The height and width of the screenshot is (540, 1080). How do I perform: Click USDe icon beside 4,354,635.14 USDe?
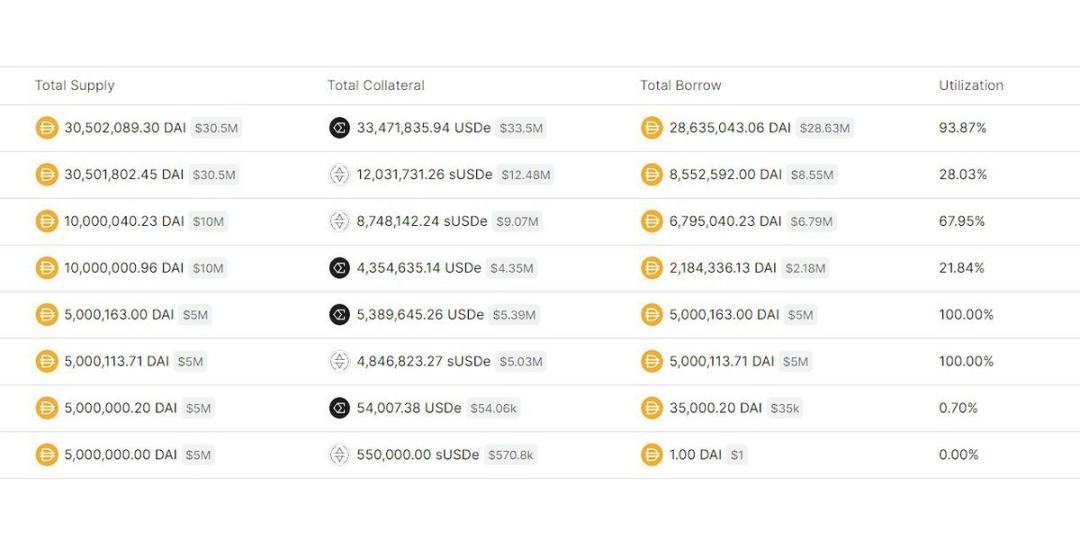(x=340, y=268)
